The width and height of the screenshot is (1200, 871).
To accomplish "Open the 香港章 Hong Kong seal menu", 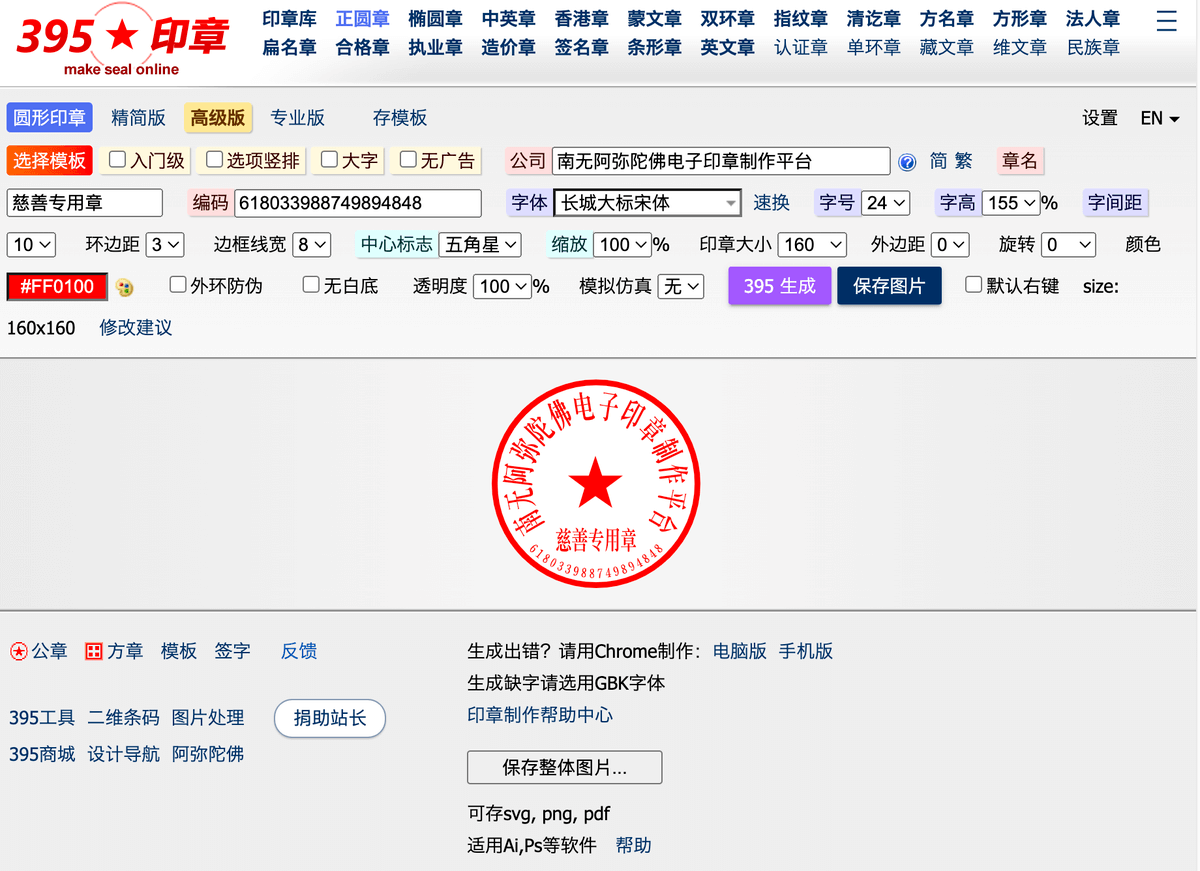I will 581,18.
